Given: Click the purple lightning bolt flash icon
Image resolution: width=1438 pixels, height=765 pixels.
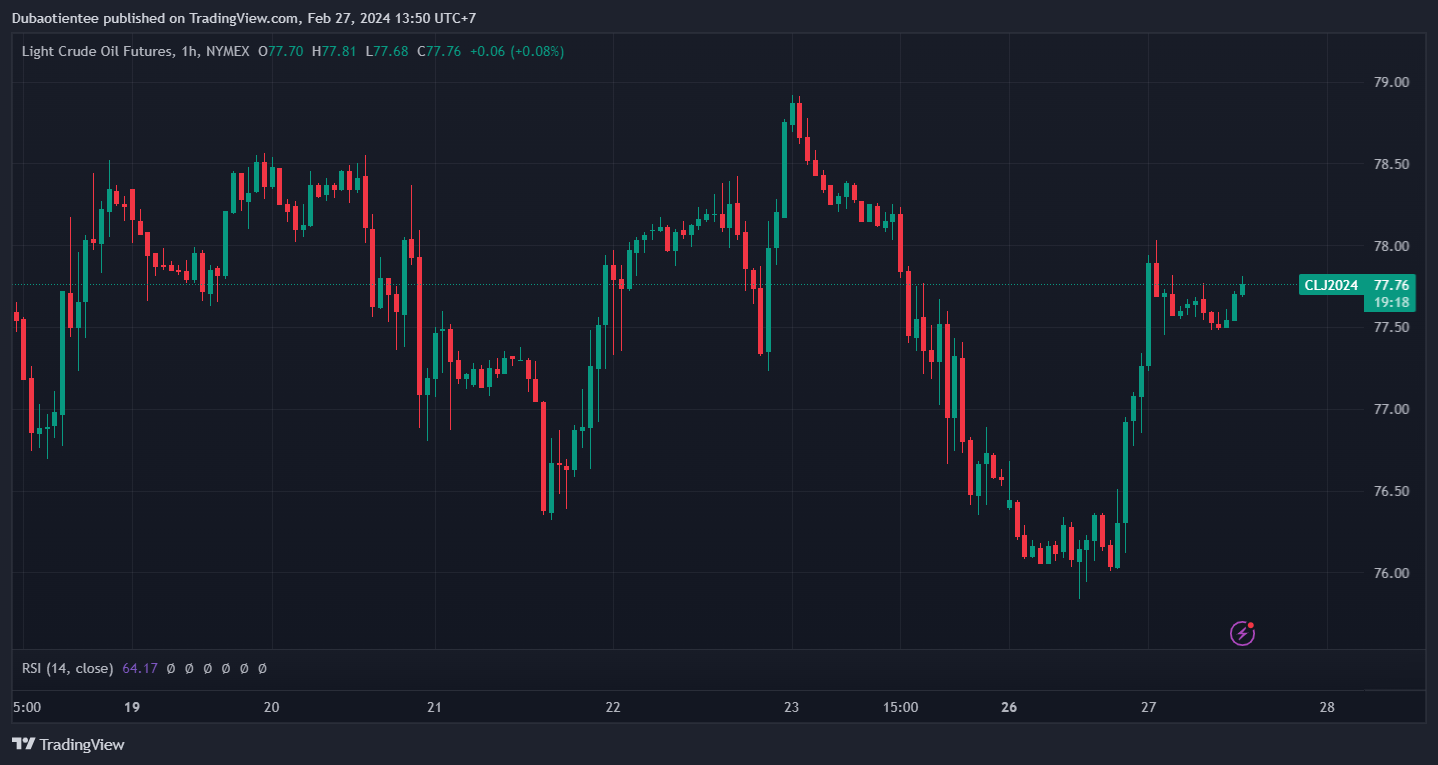Looking at the screenshot, I should (1243, 633).
